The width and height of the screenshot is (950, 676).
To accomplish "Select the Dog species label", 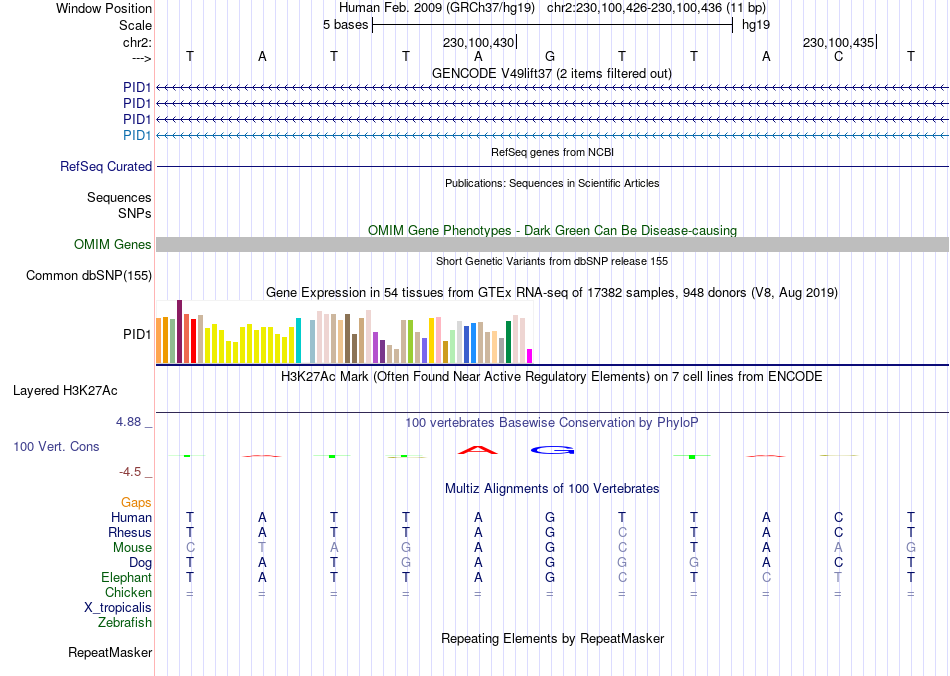I will tap(140, 563).
